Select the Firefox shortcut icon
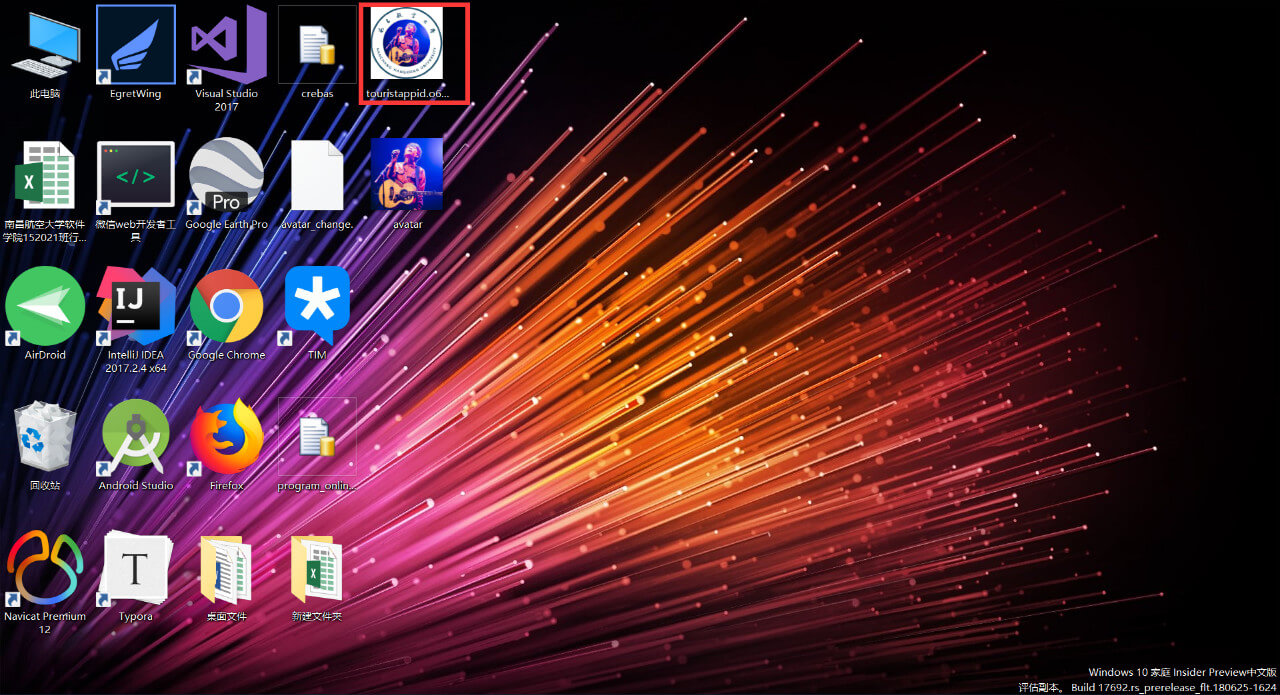Viewport: 1280px width, 695px height. 227,437
